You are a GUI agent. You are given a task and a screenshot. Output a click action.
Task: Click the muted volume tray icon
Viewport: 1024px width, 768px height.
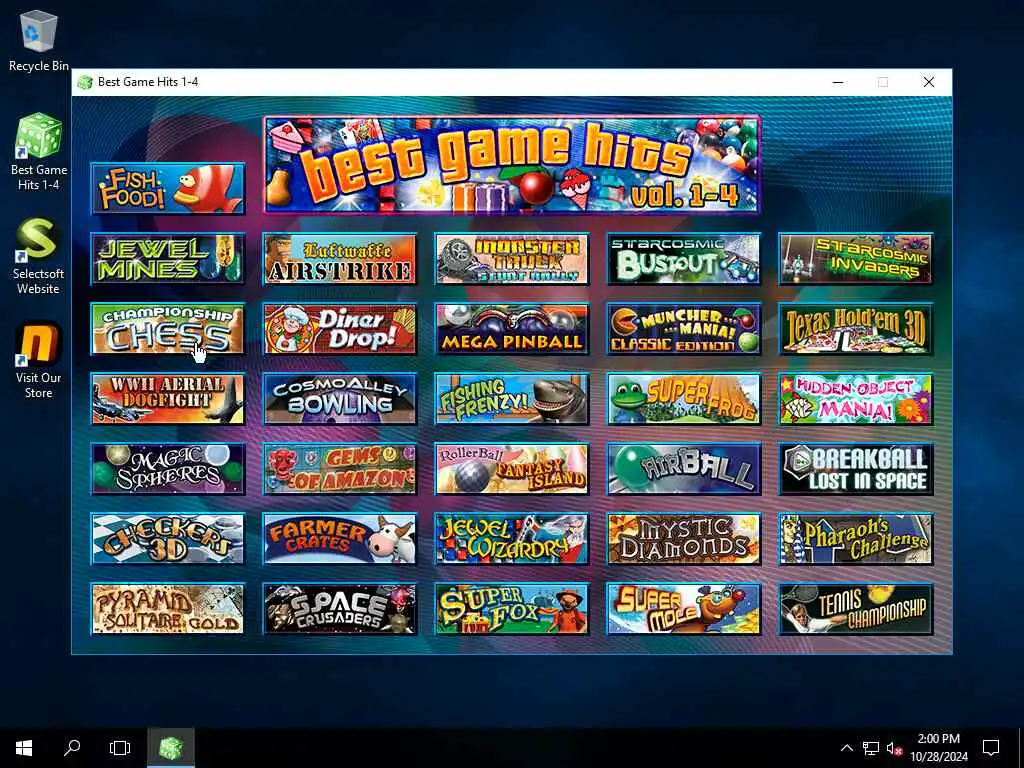[894, 748]
